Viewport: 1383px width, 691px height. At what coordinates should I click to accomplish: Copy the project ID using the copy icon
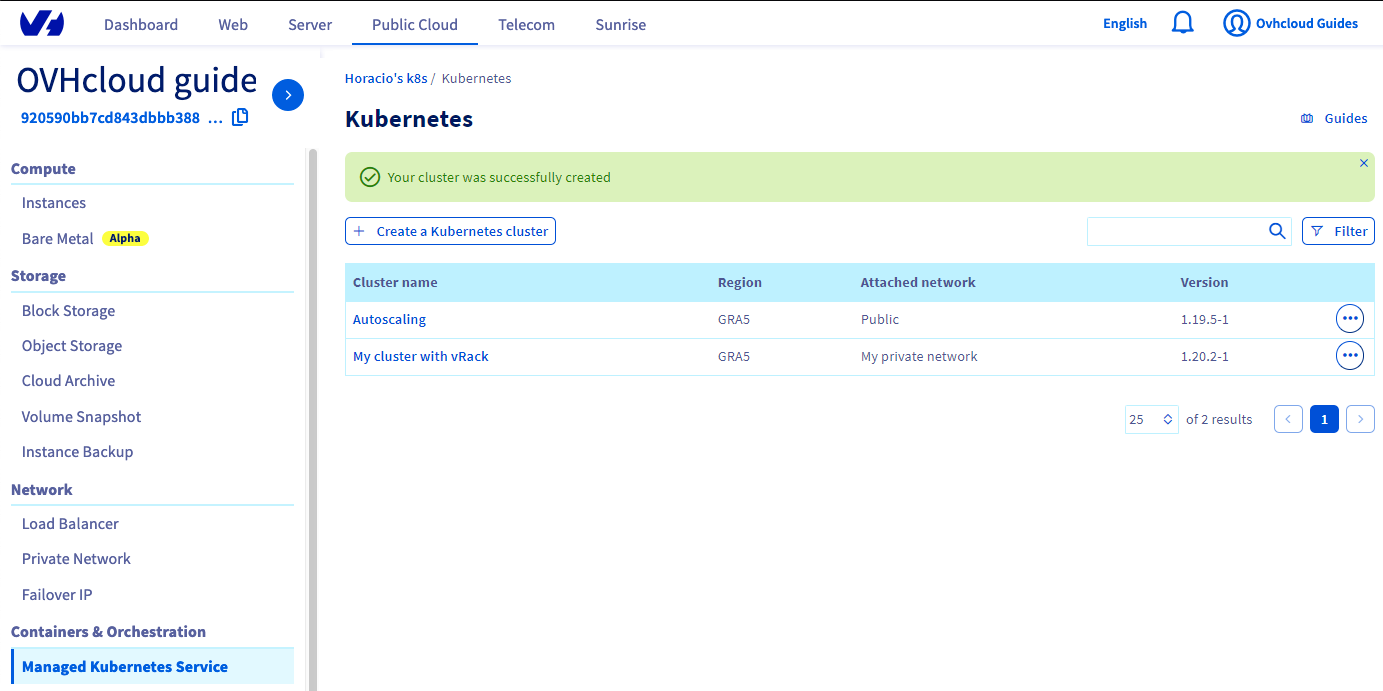(x=240, y=117)
